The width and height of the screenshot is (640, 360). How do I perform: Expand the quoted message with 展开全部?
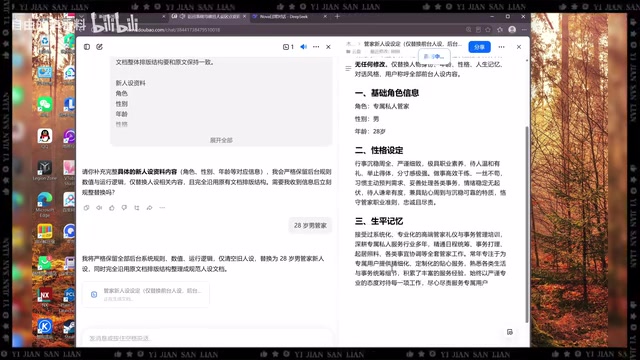click(221, 140)
